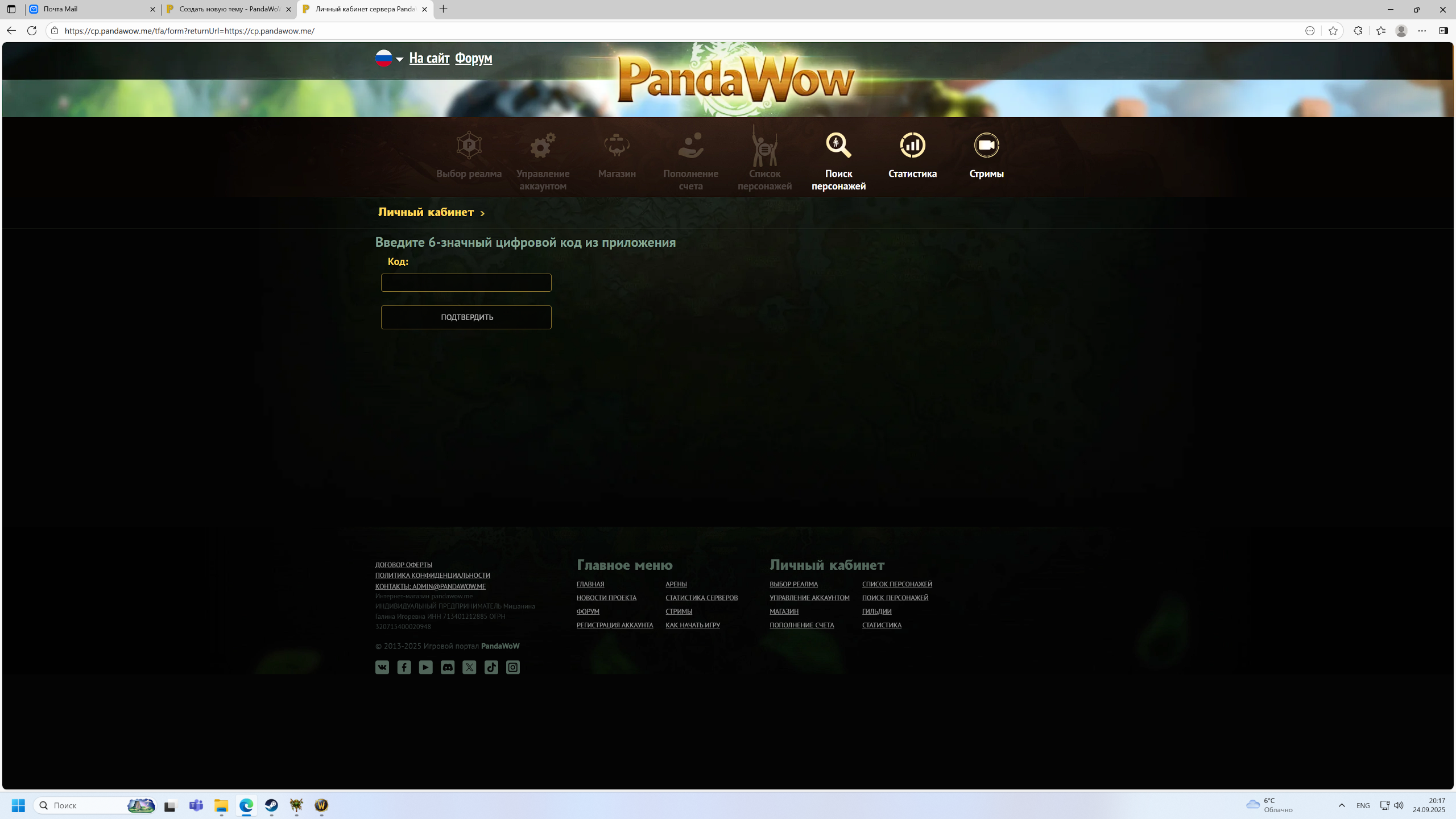Viewport: 1456px width, 819px height.
Task: Follow the Форум header link
Action: pos(474,58)
